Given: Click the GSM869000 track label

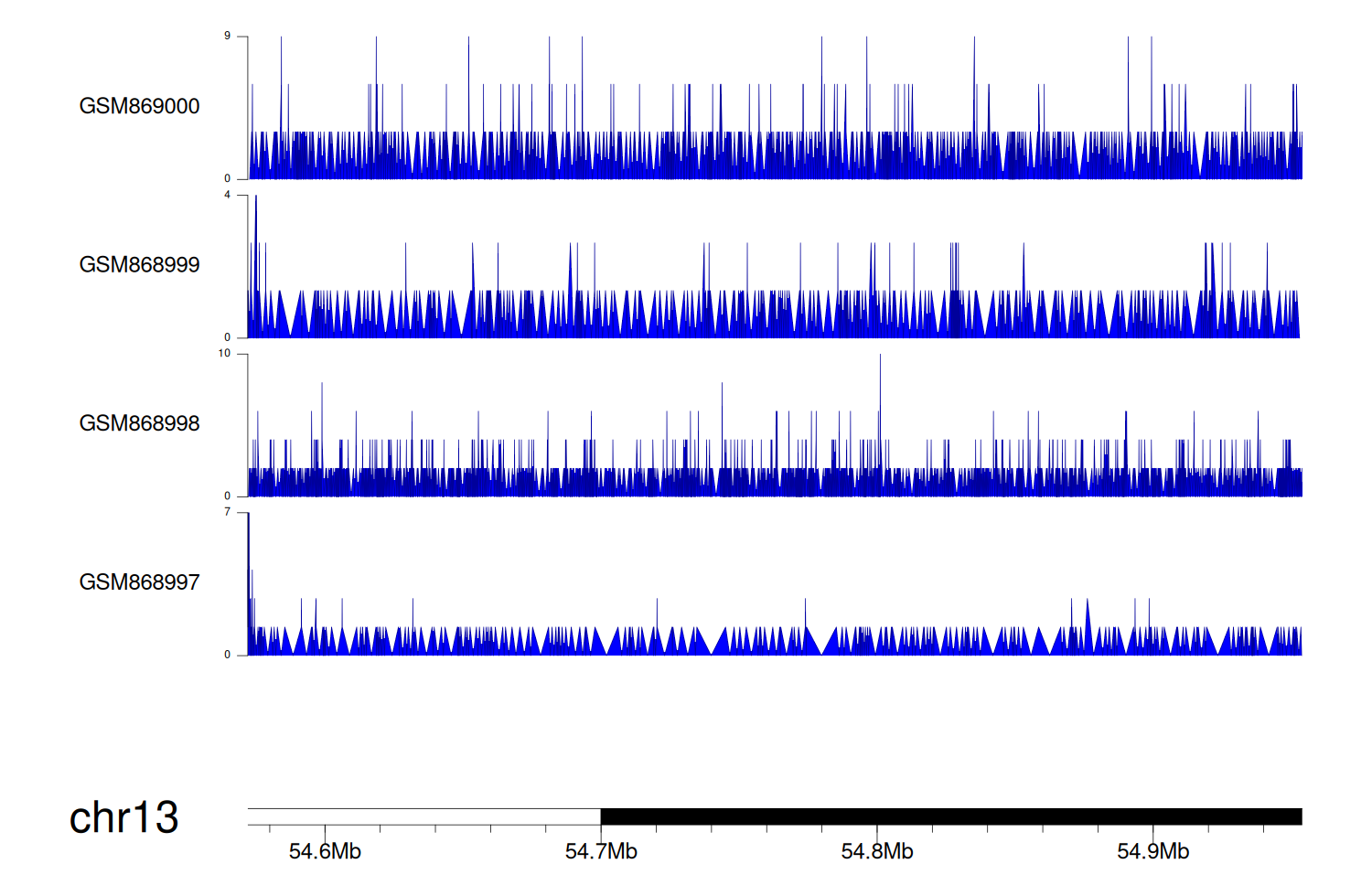Looking at the screenshot, I should pos(139,106).
